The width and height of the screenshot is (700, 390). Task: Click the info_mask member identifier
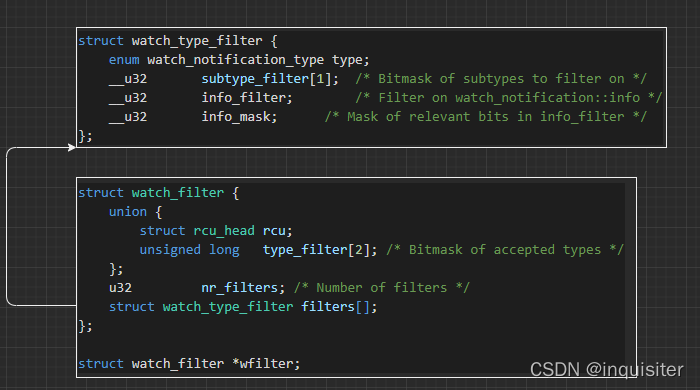tap(239, 117)
